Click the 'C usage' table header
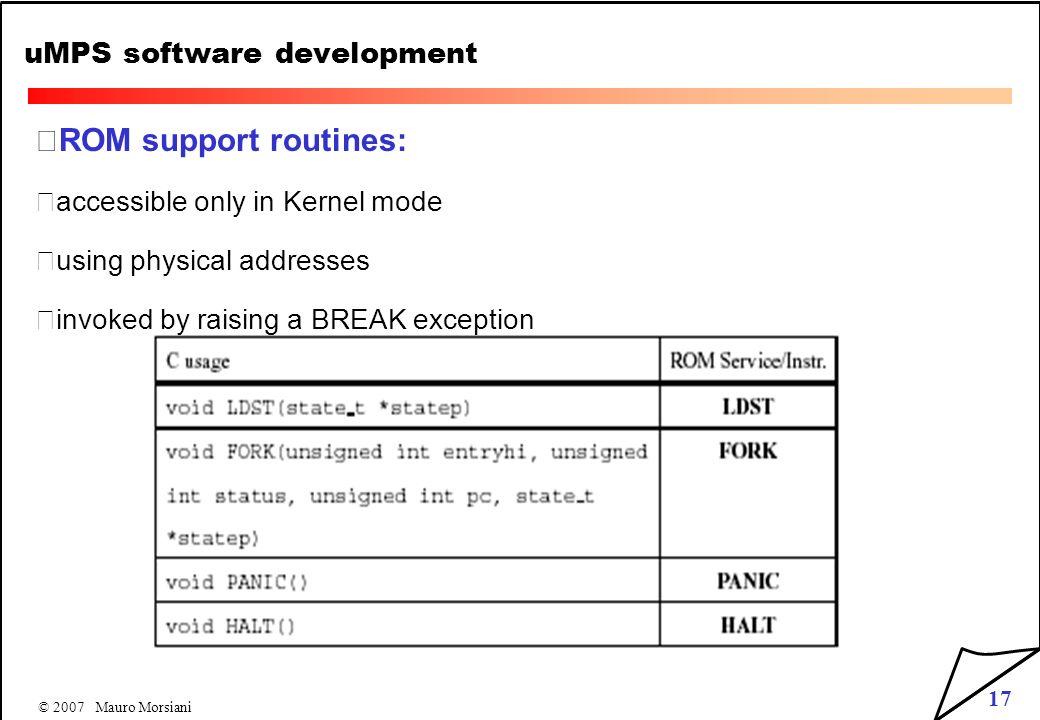The width and height of the screenshot is (1040, 720). pos(408,361)
